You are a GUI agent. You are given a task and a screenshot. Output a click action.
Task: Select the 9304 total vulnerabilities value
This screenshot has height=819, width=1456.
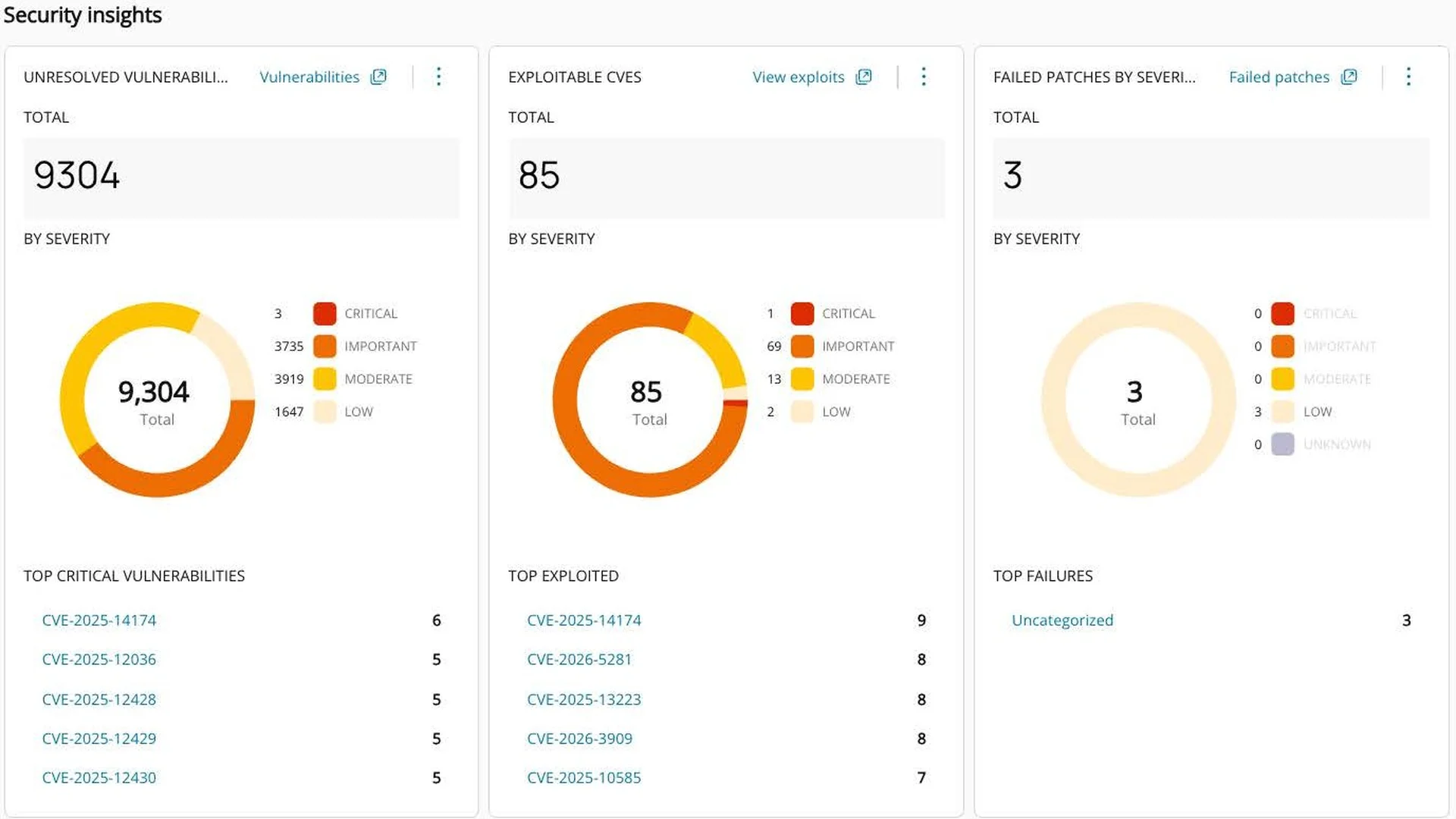coord(77,175)
